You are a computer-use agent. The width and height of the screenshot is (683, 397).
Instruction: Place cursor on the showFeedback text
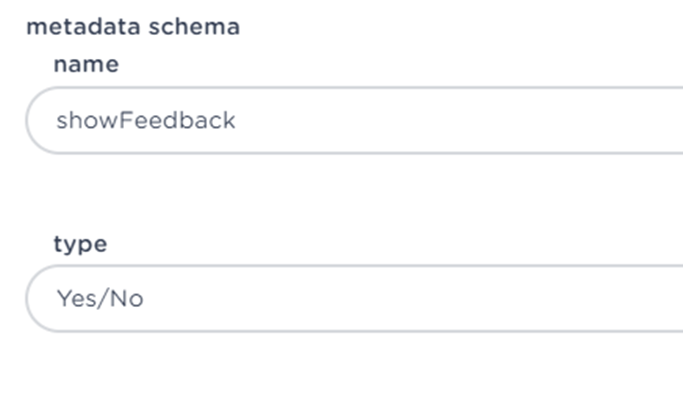(146, 120)
